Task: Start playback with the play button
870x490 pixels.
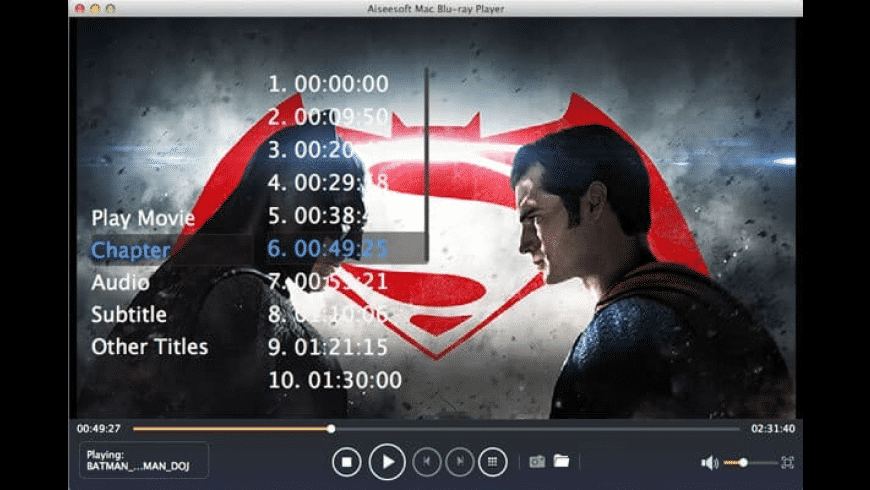Action: 387,462
